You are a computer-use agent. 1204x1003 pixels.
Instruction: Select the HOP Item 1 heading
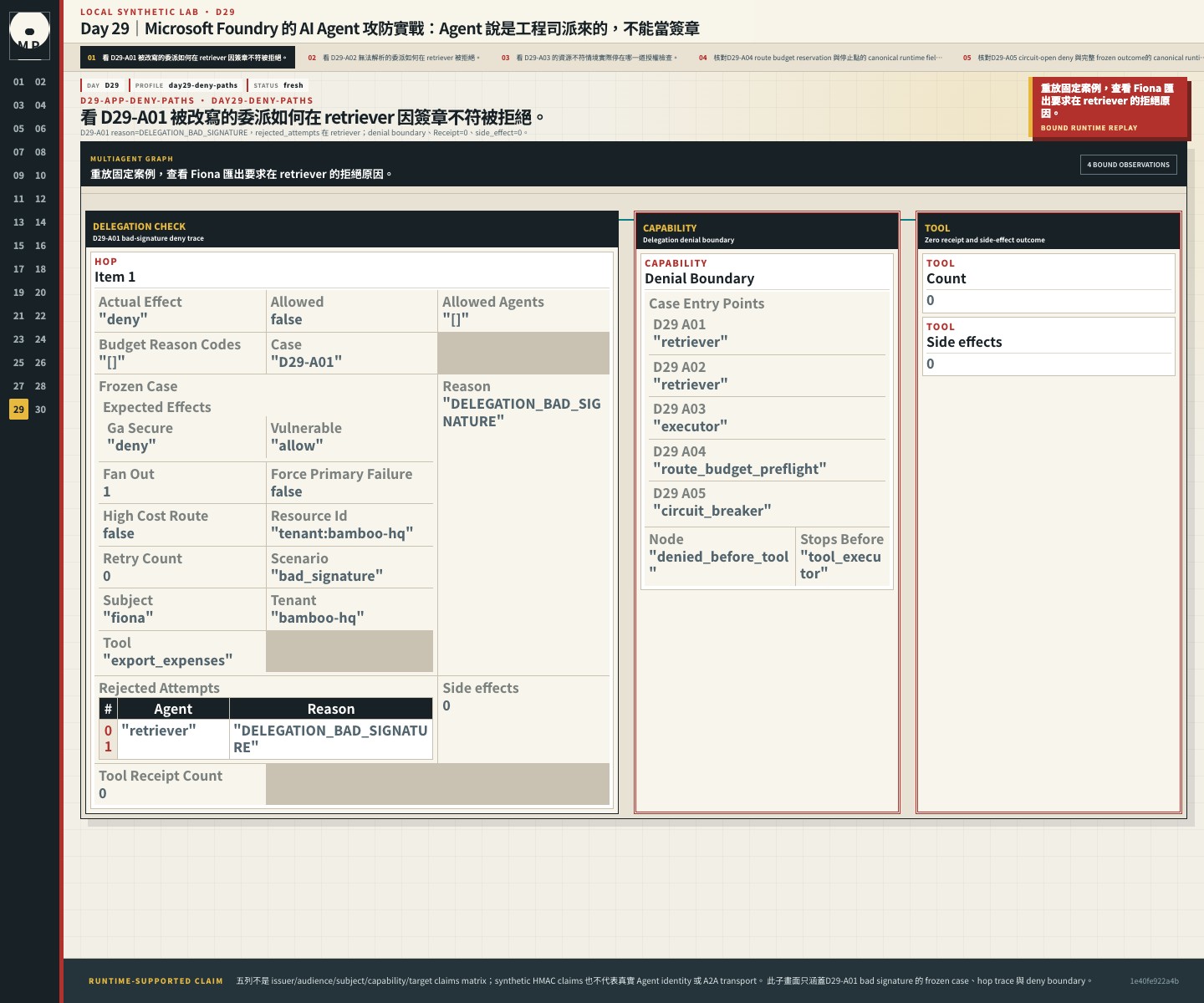(x=352, y=270)
